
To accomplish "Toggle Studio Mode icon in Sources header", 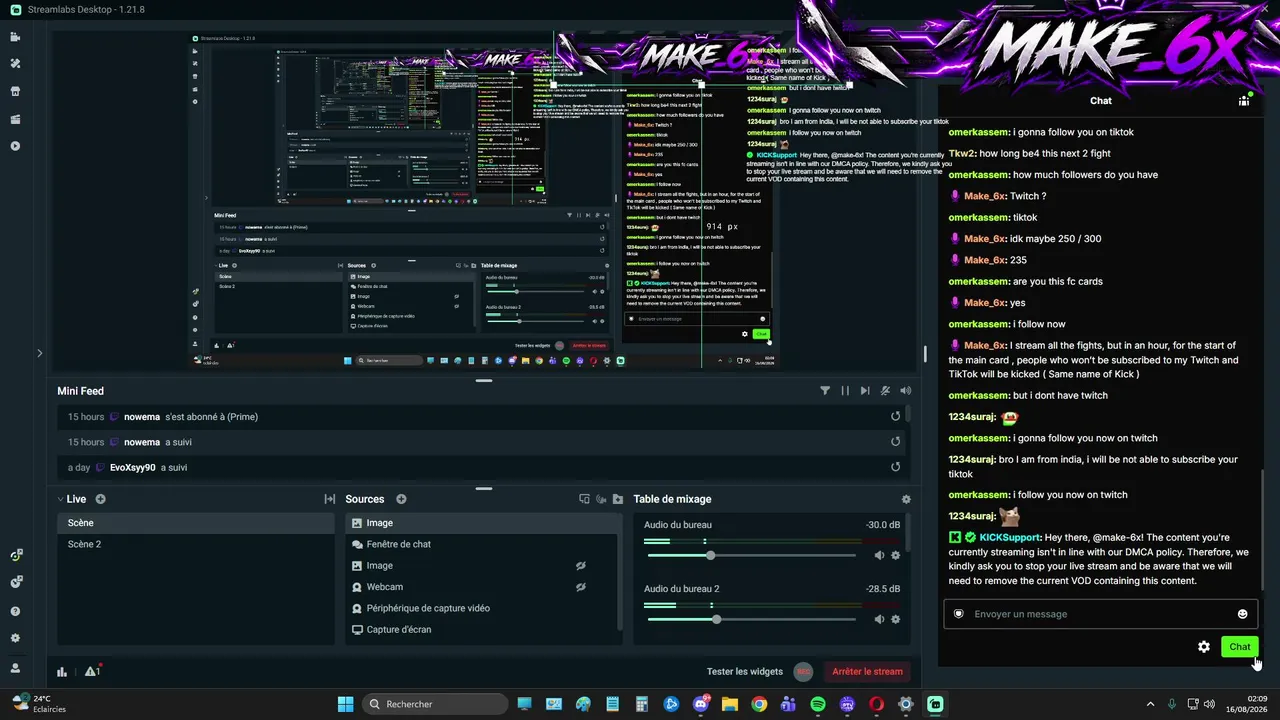I will [585, 499].
